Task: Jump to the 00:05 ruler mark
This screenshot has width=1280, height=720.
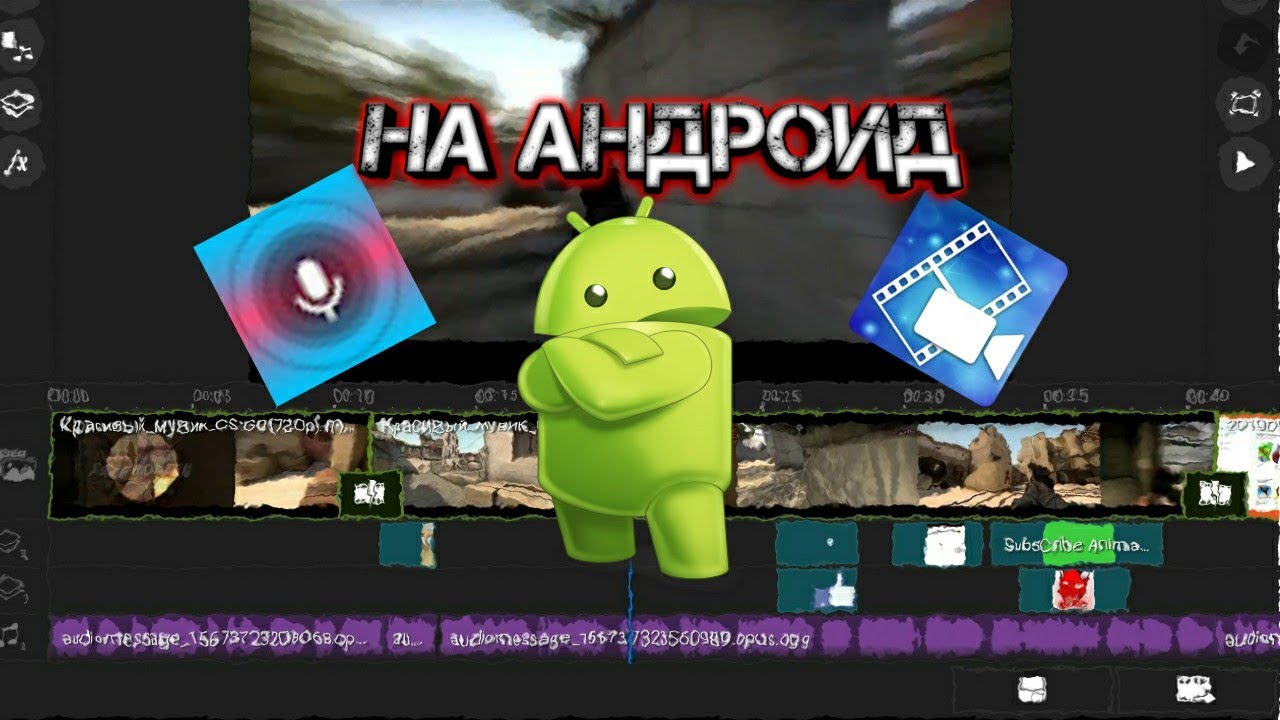Action: (x=212, y=396)
